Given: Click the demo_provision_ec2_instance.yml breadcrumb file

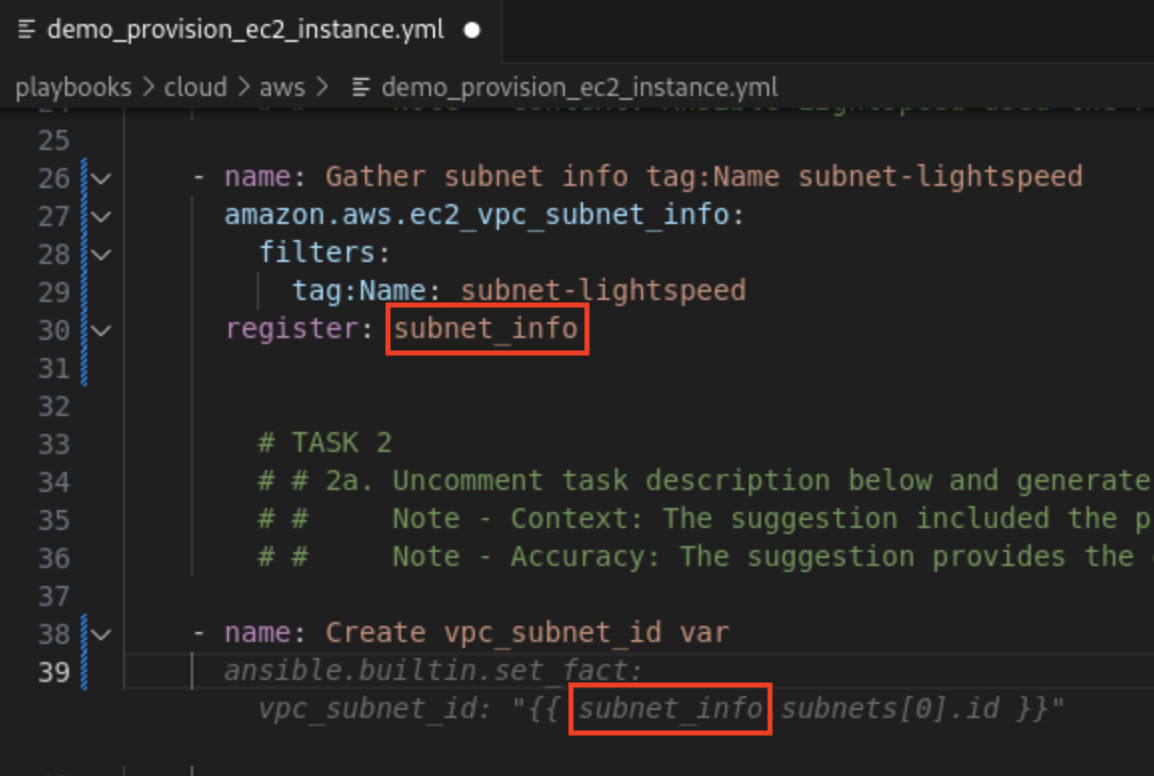Looking at the screenshot, I should [579, 88].
